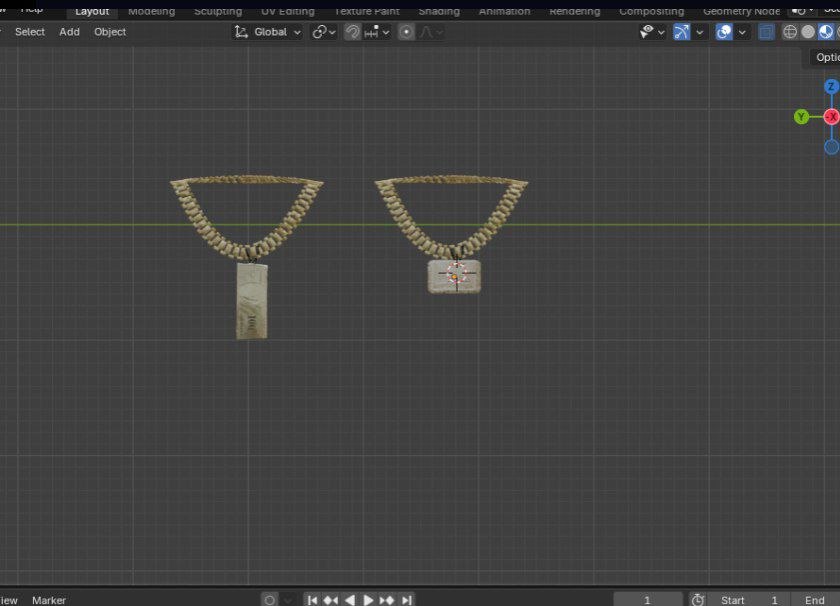Switch to wireframe viewport shading

tap(790, 32)
